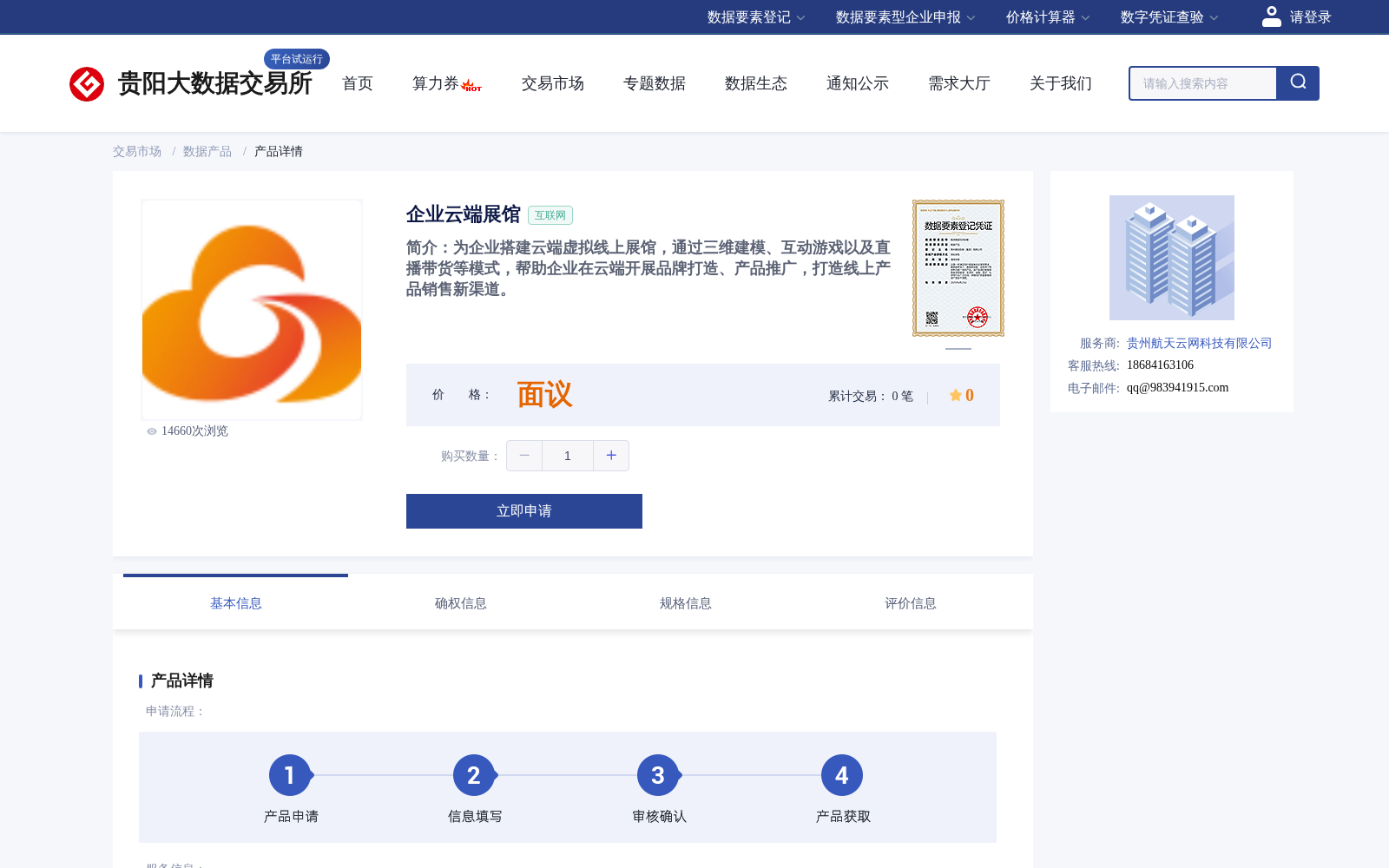Image resolution: width=1389 pixels, height=868 pixels.
Task: Click step 3 审核确认 circle
Action: click(658, 775)
